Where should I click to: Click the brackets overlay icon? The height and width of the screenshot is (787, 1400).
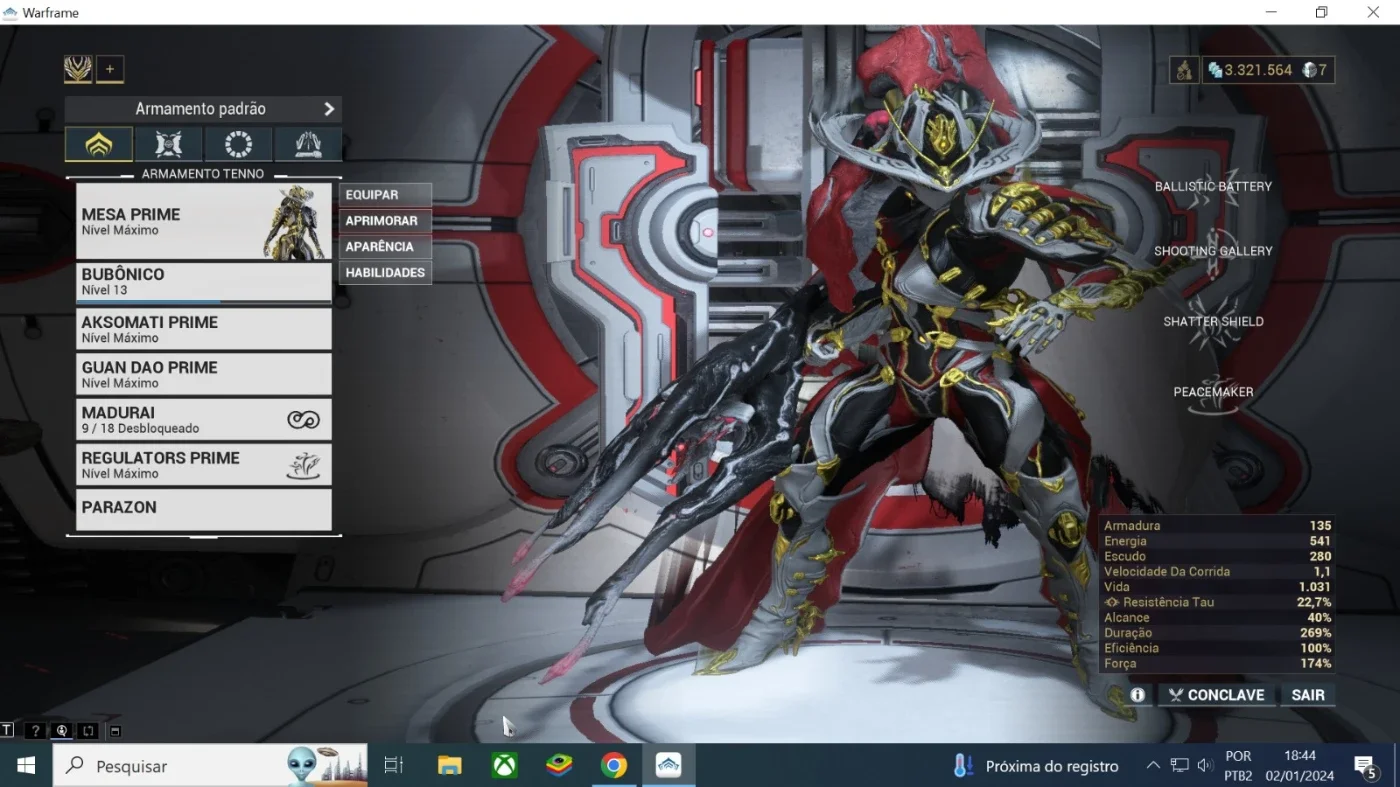(x=88, y=731)
